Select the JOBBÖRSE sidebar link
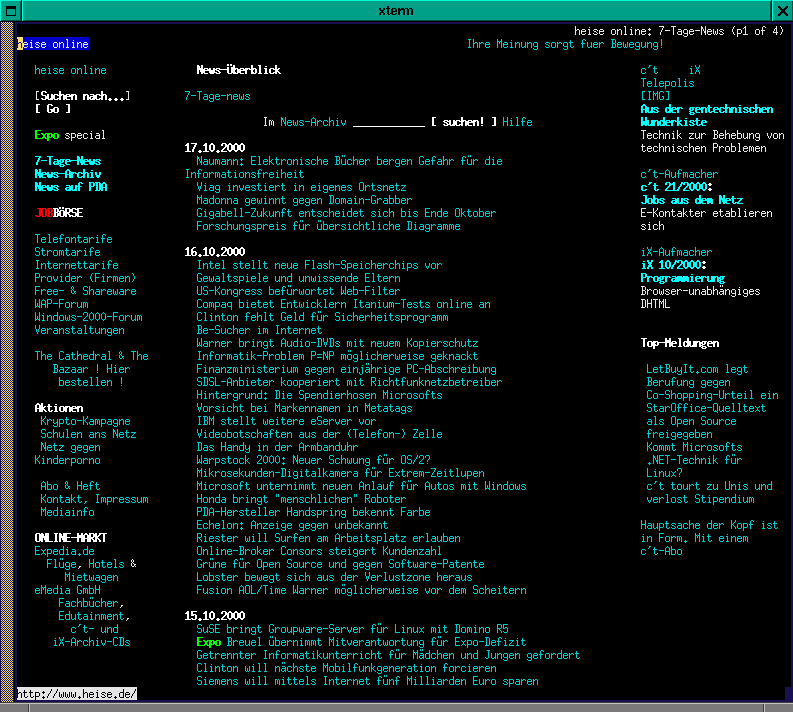Screen dimensions: 793x712 (x=58, y=213)
